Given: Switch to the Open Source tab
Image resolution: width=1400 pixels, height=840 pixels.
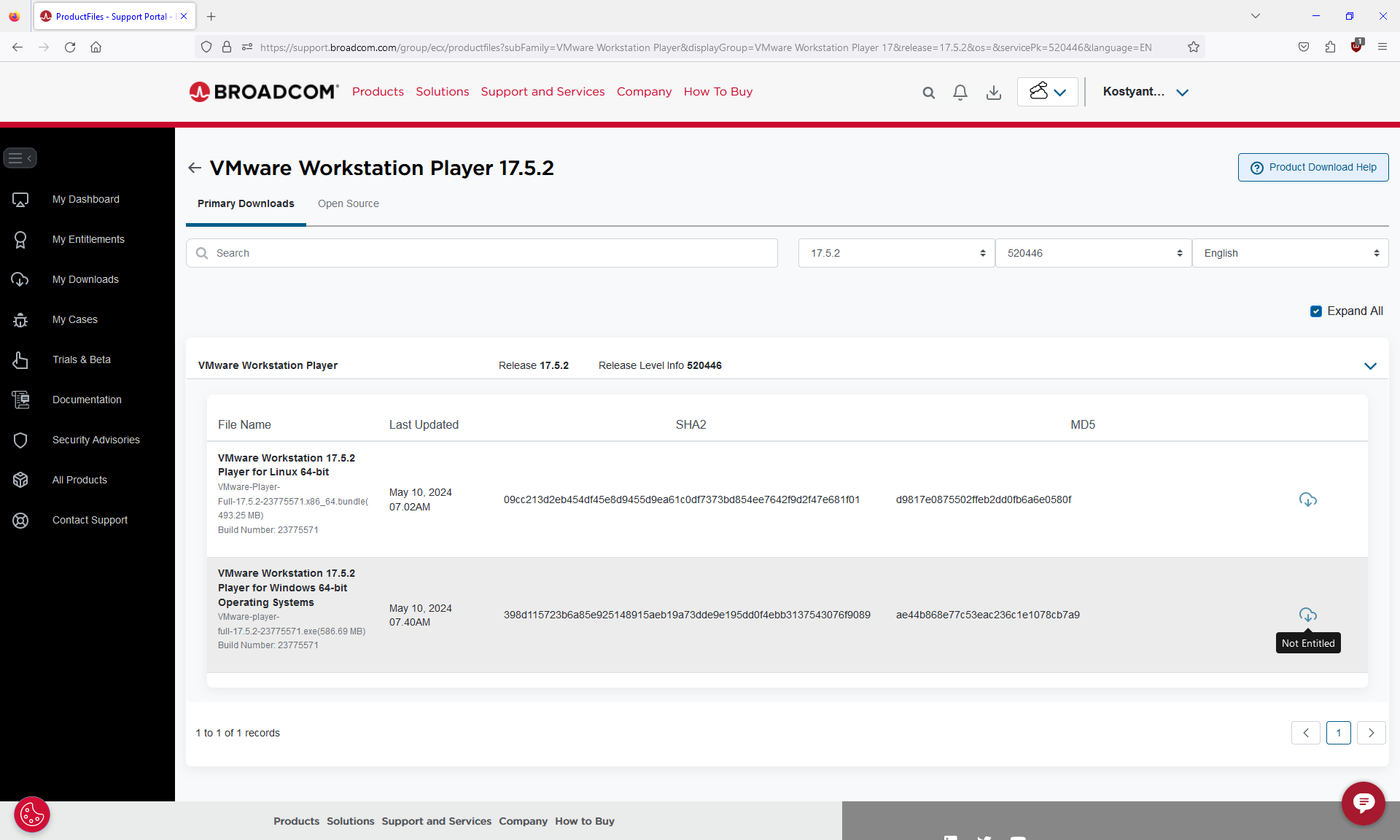Looking at the screenshot, I should [349, 203].
